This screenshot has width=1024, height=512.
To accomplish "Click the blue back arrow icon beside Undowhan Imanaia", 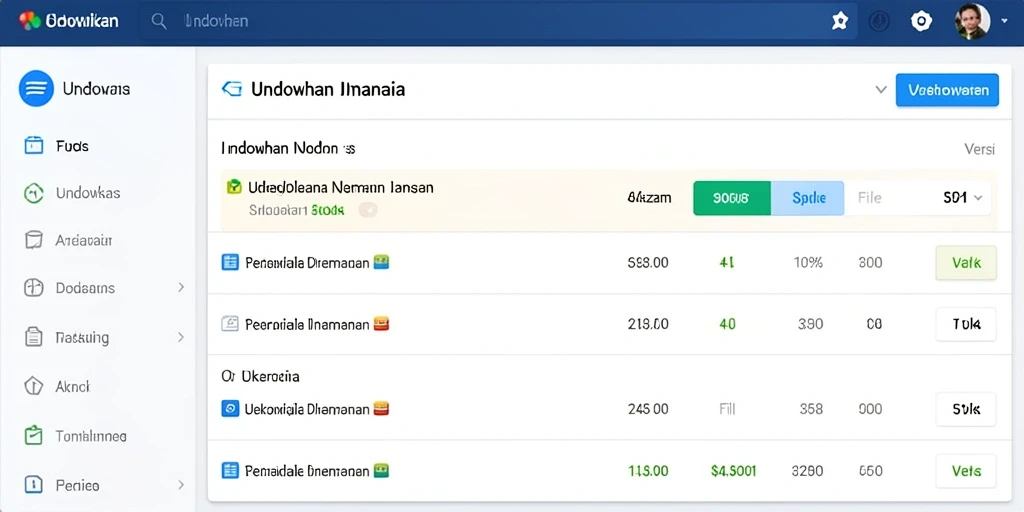I will point(232,89).
